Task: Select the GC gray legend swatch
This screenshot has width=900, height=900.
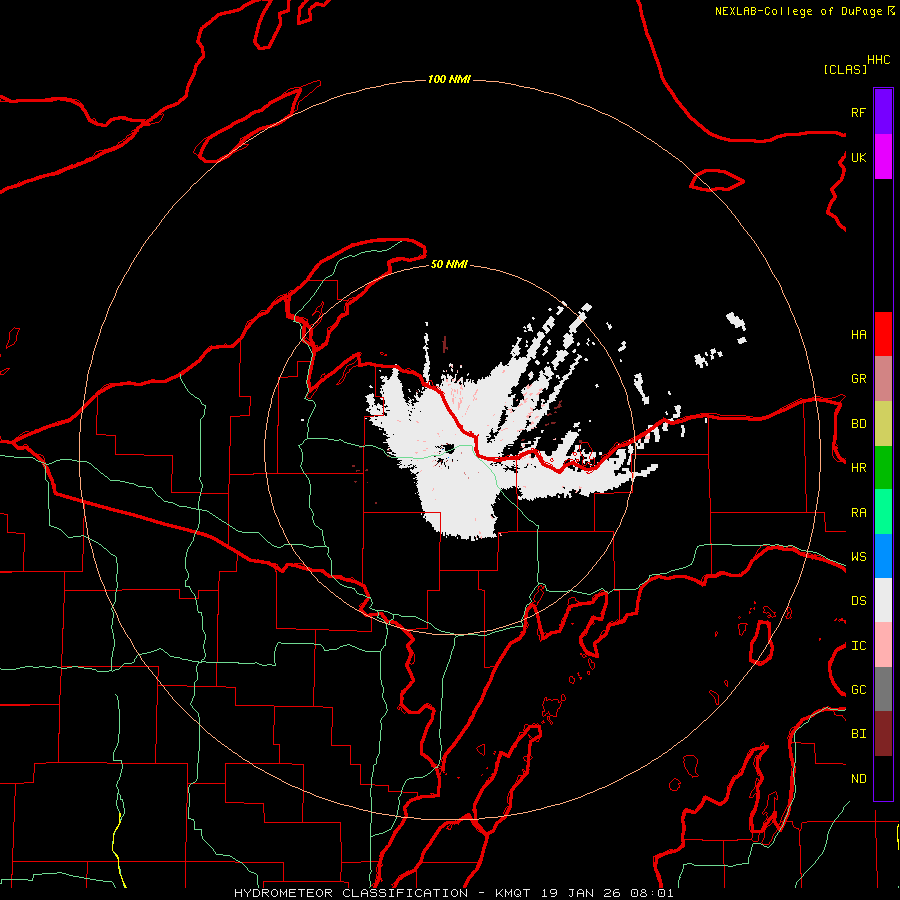Action: (883, 689)
